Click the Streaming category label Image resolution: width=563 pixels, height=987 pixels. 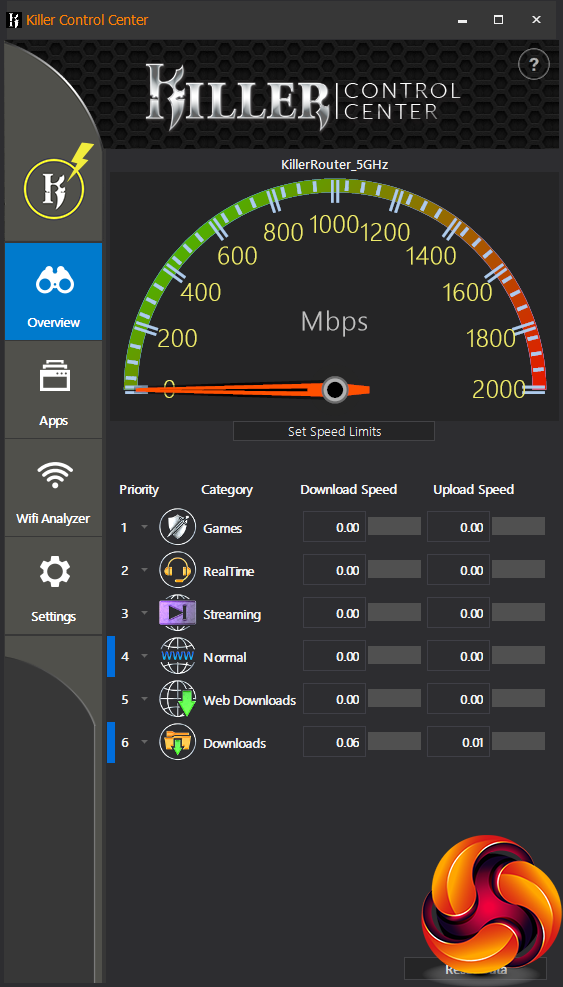pos(232,614)
